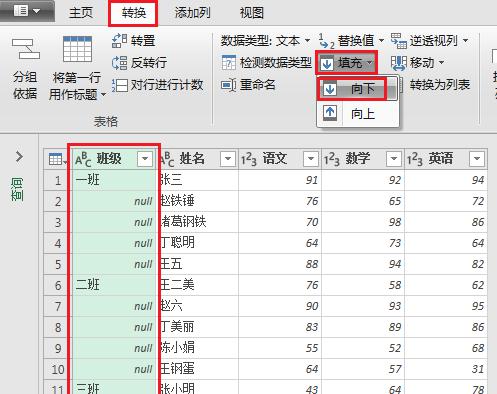Image resolution: width=497 pixels, height=394 pixels.
Task: Switch to the 转换 tab
Action: [133, 13]
